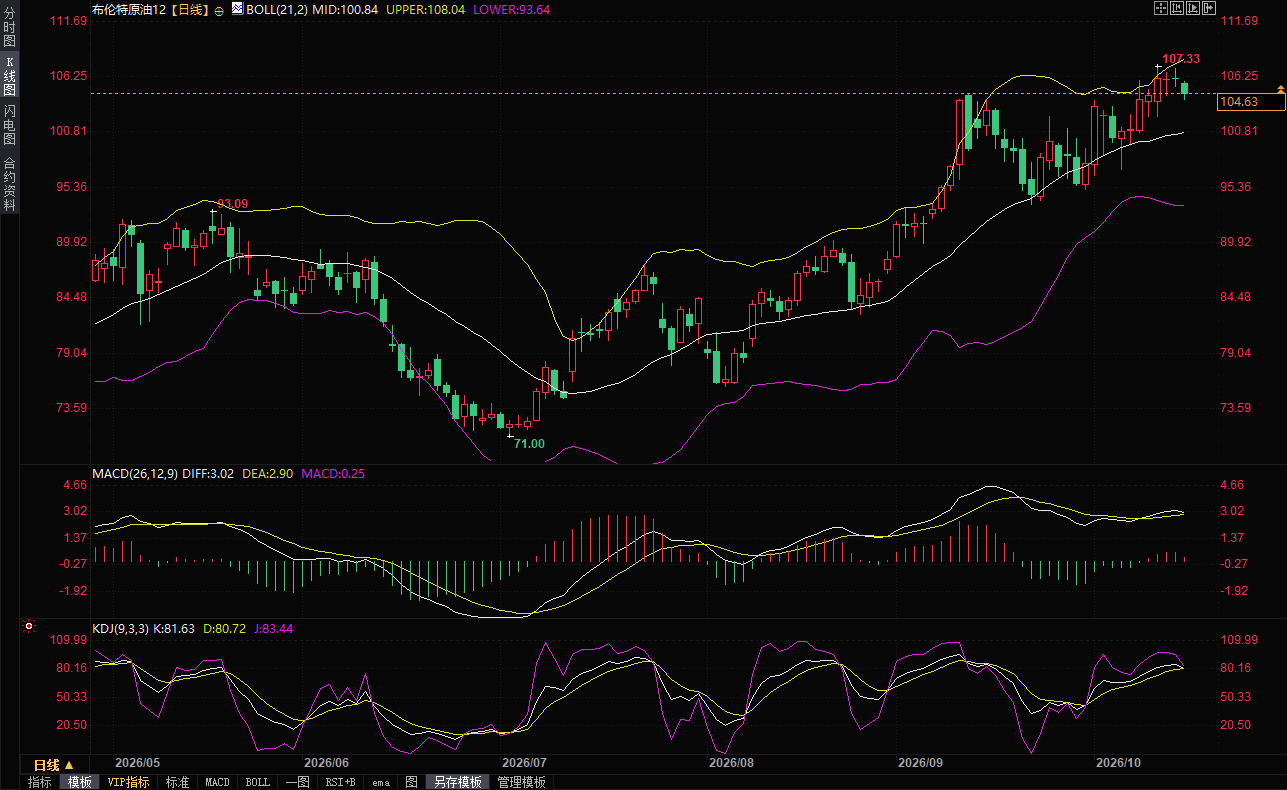Click the circled plus icon beside 【日线】
Image resolution: width=1287 pixels, height=790 pixels.
(x=219, y=9)
